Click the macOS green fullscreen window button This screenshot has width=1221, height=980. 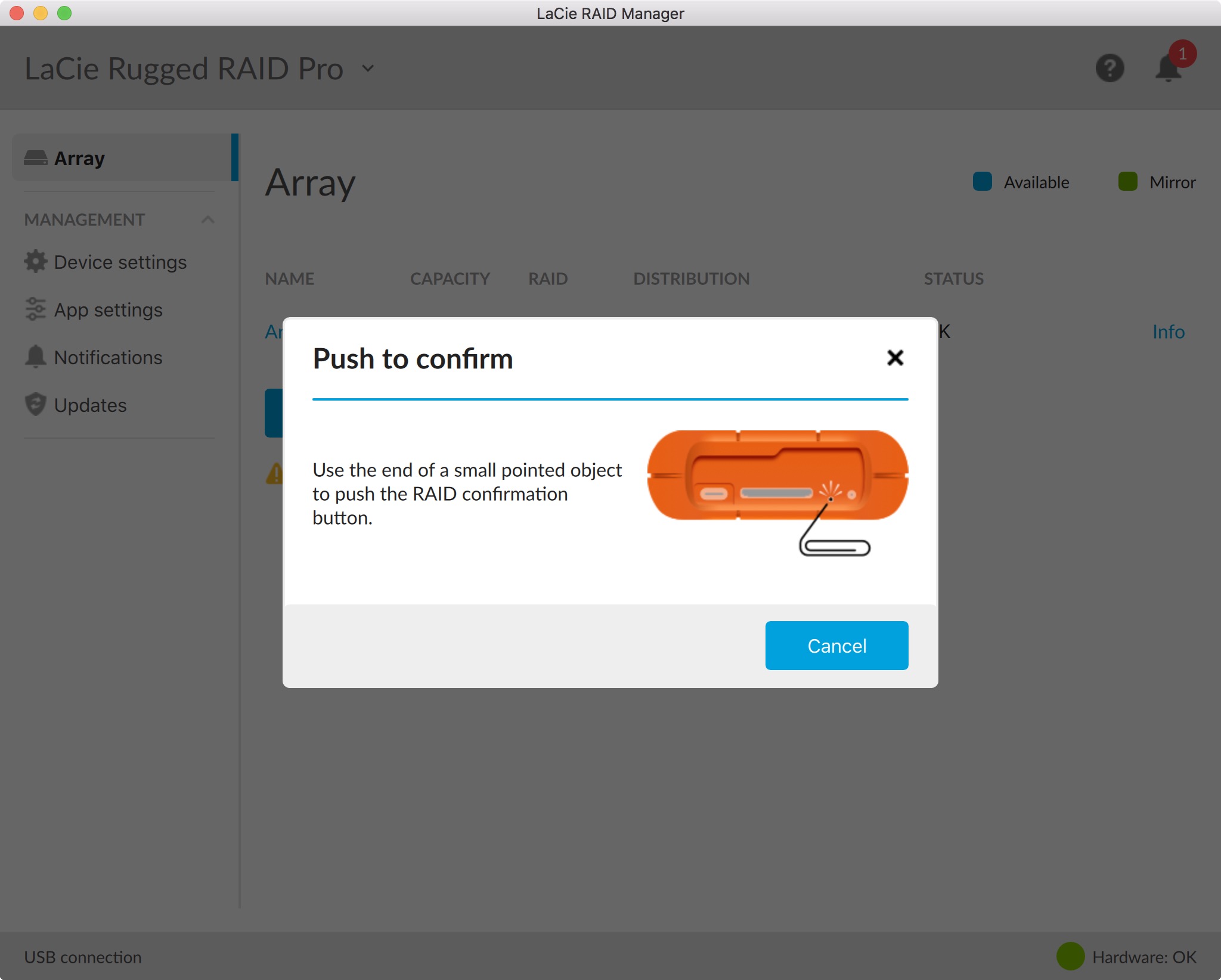coord(64,13)
